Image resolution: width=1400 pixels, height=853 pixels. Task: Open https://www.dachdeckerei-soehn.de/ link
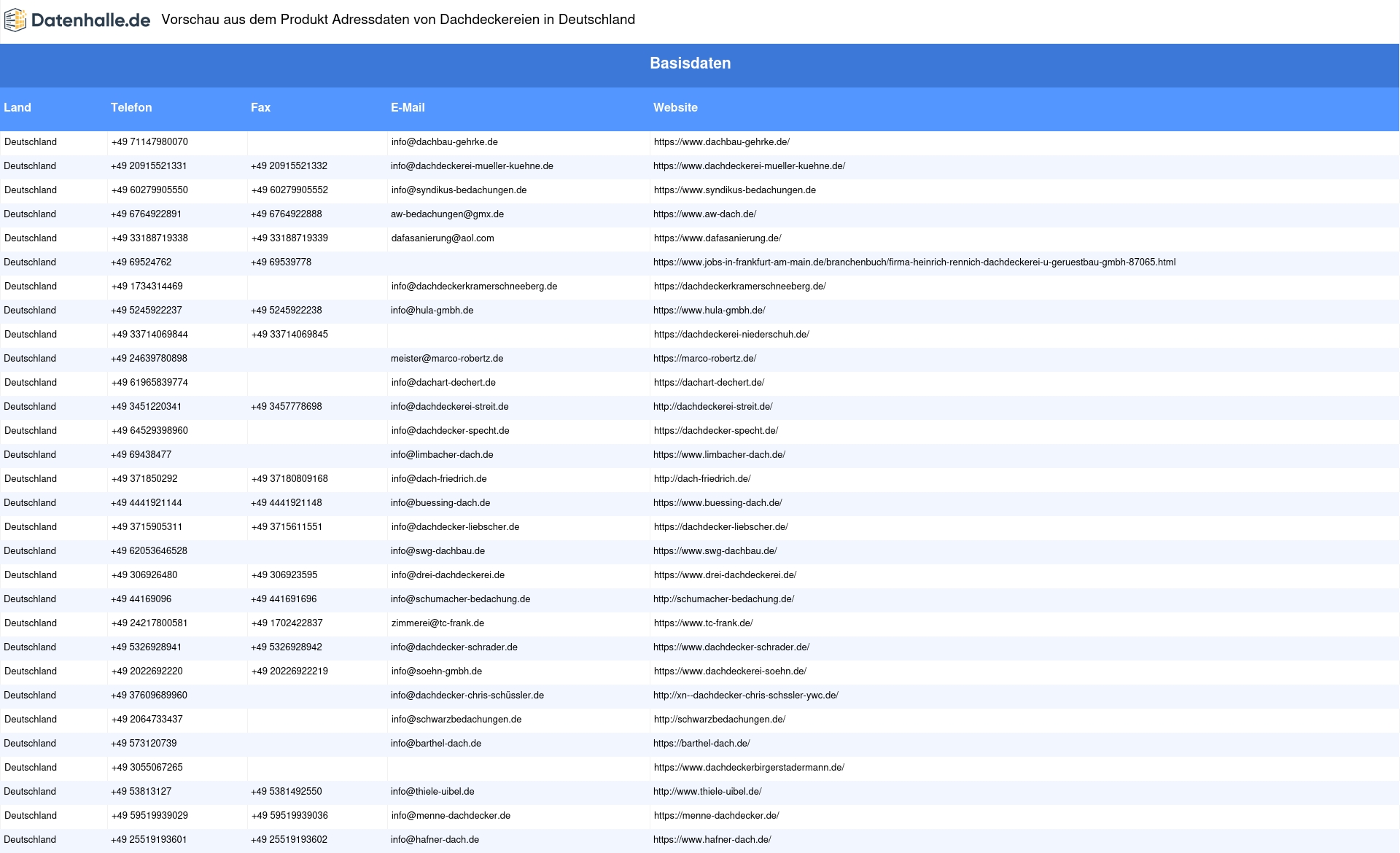coord(730,671)
